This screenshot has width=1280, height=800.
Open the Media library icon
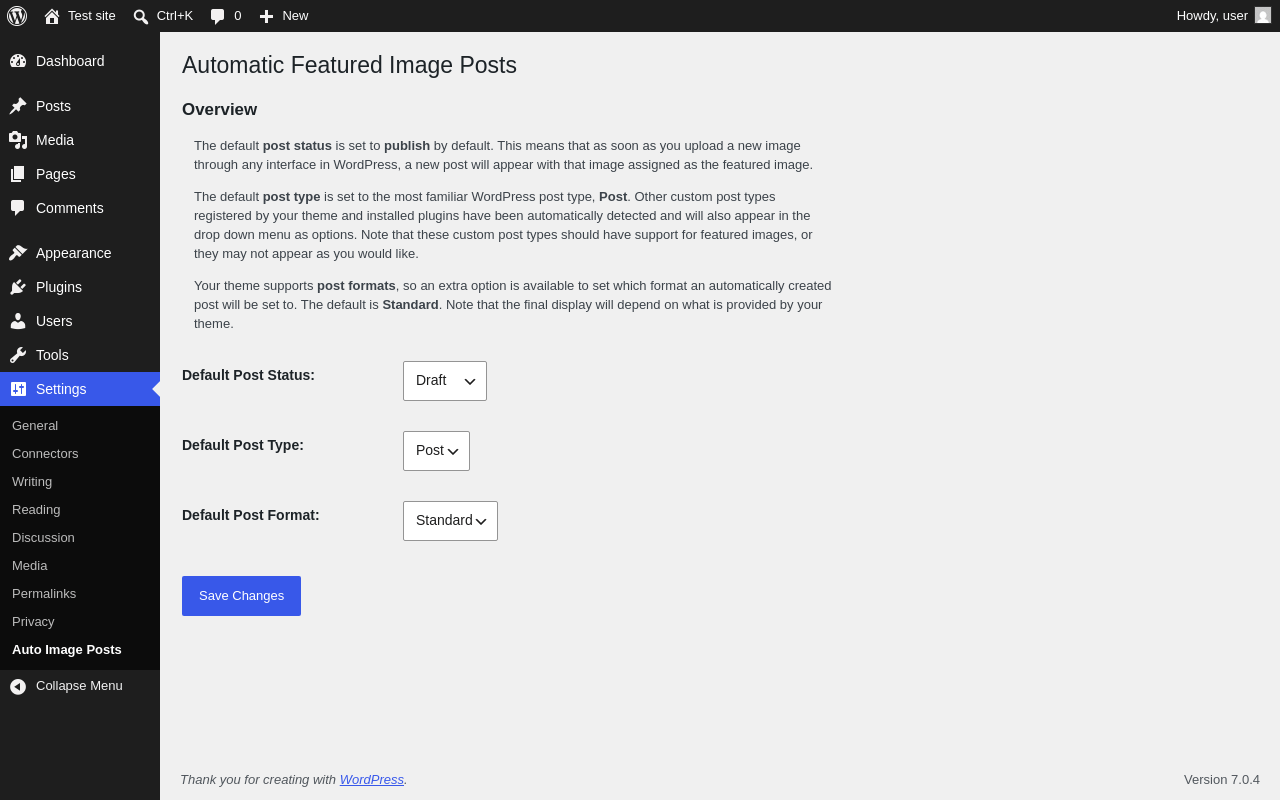pos(18,140)
